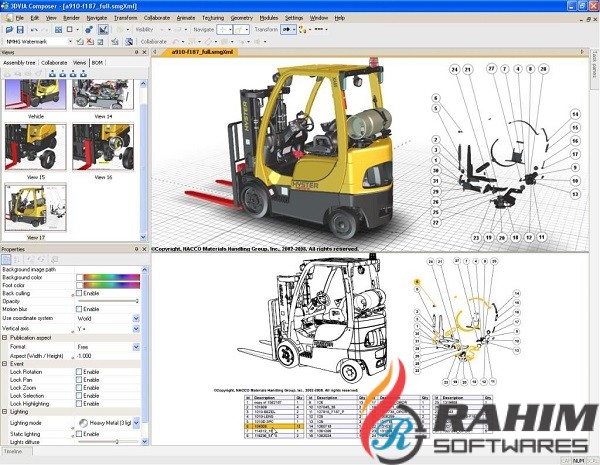
Task: Click the Save floppy disk icon
Action: click(20, 29)
